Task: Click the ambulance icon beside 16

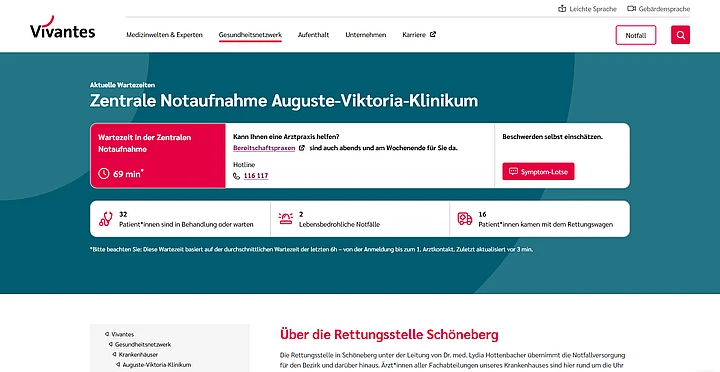Action: pyautogui.click(x=465, y=219)
